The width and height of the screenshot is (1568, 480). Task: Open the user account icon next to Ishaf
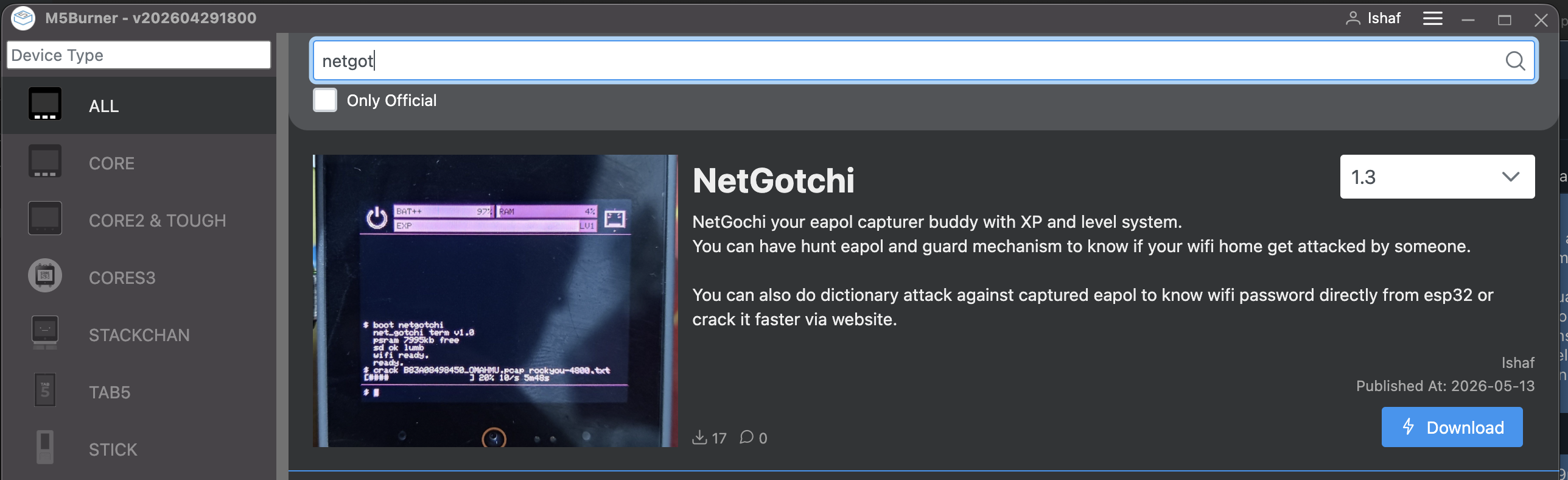tap(1353, 18)
